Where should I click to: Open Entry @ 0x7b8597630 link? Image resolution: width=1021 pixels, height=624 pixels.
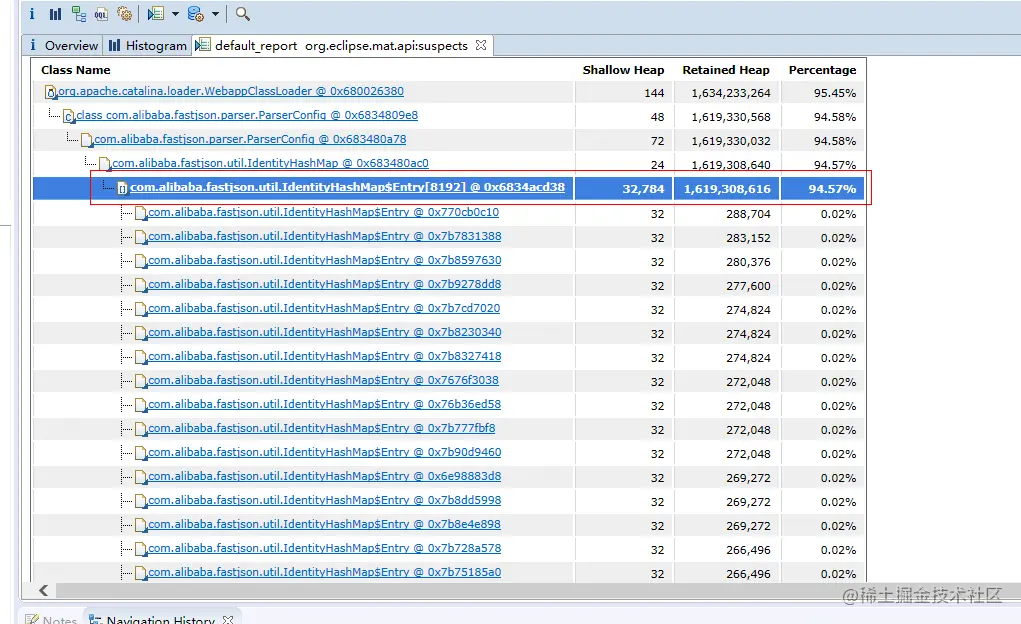tap(325, 261)
